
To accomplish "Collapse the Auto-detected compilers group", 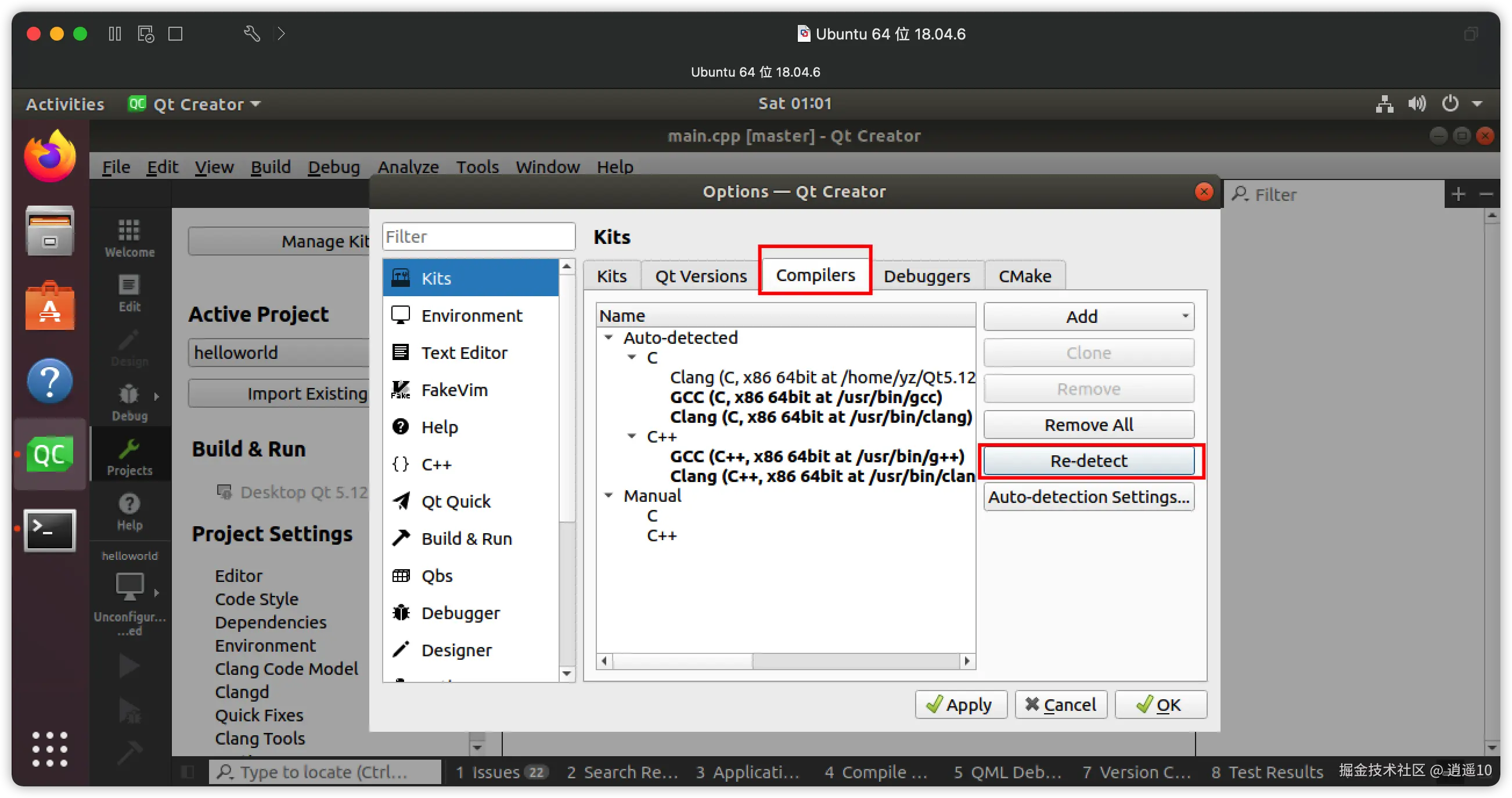I will coord(609,337).
